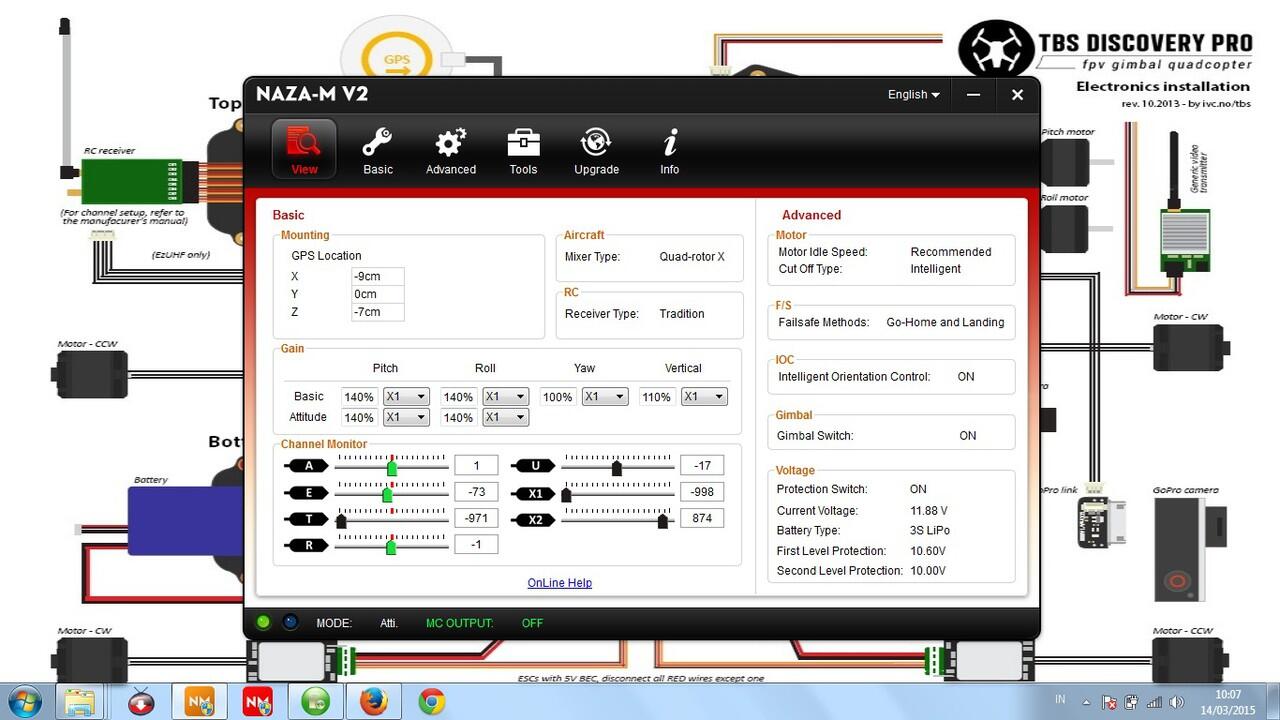Open Action Center flag in system tray

pyautogui.click(x=1108, y=702)
